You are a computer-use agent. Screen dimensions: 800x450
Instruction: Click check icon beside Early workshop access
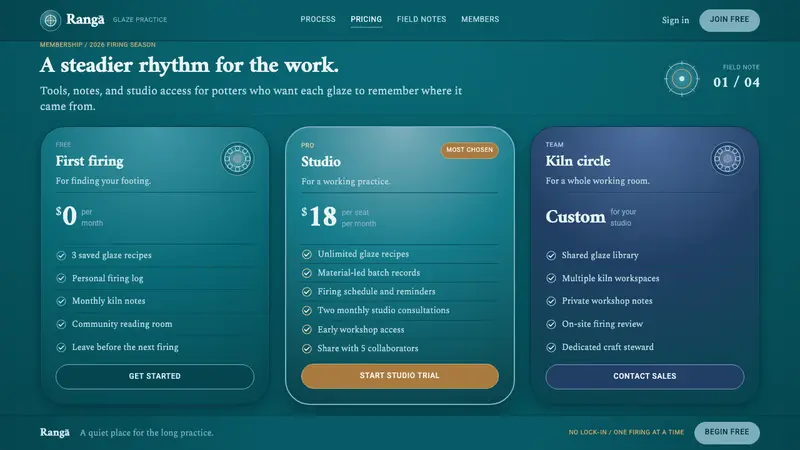click(307, 330)
